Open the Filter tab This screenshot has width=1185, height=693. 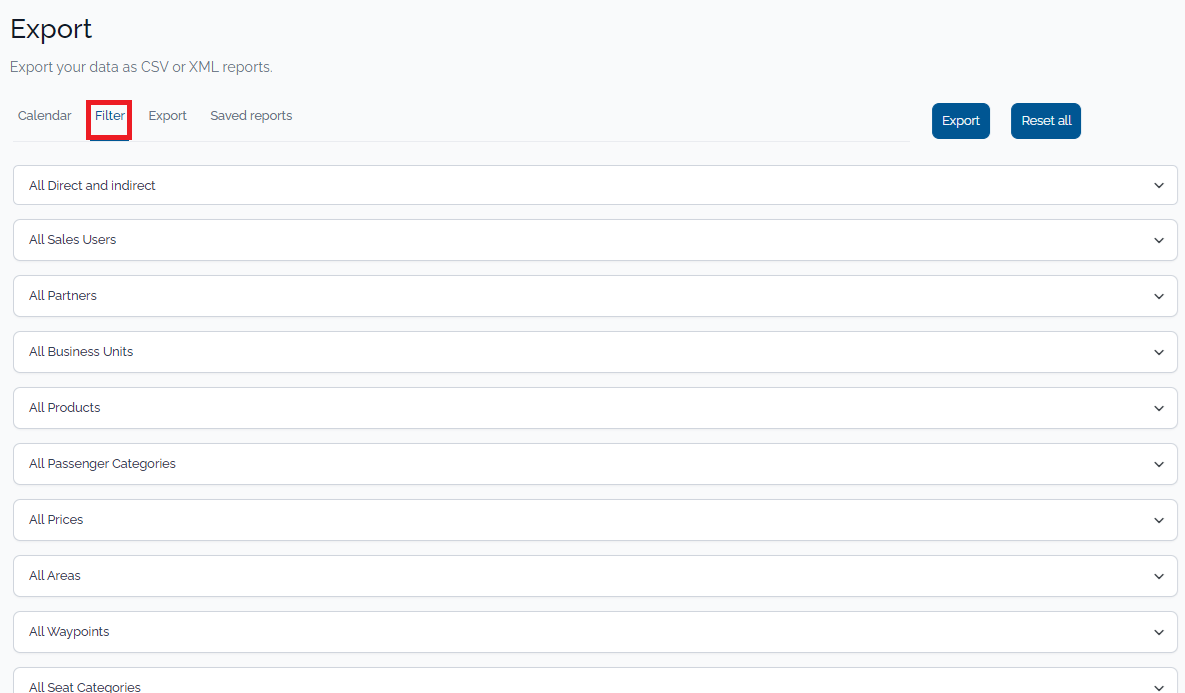point(110,116)
